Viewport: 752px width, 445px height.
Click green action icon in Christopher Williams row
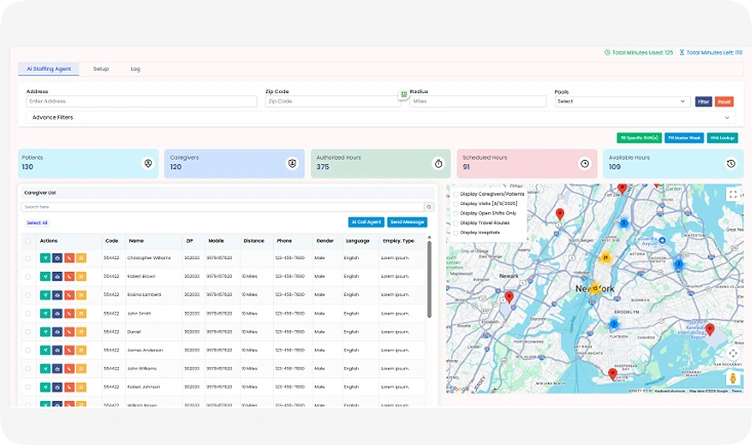point(45,258)
